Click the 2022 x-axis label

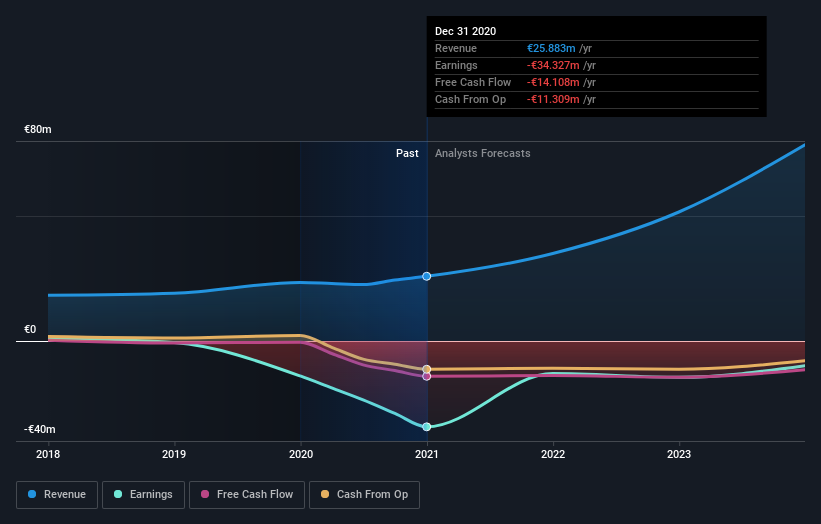coord(553,454)
